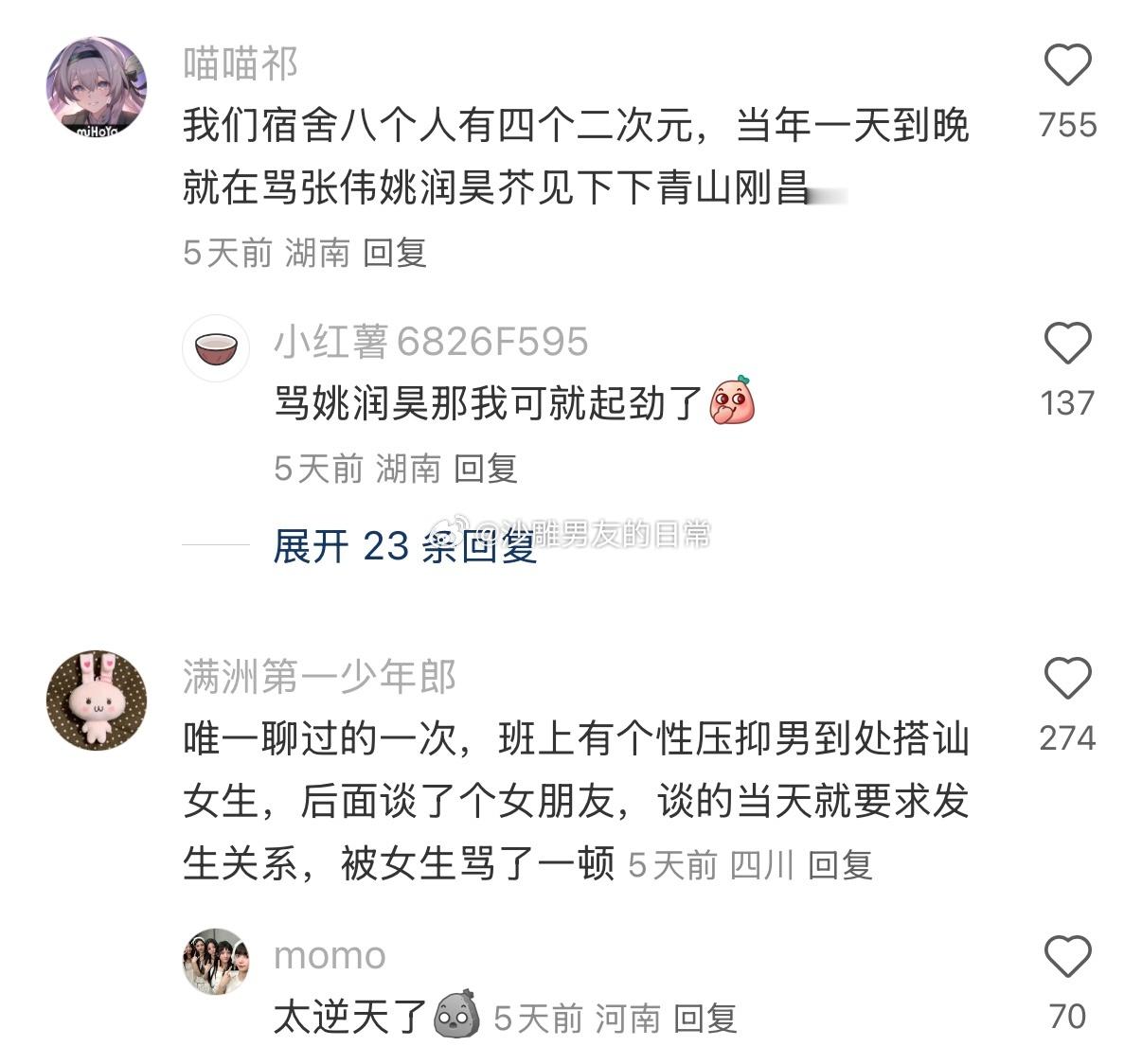The height and width of the screenshot is (1064, 1142).
Task: Tap the peach emoji in the reply
Action: [x=732, y=401]
